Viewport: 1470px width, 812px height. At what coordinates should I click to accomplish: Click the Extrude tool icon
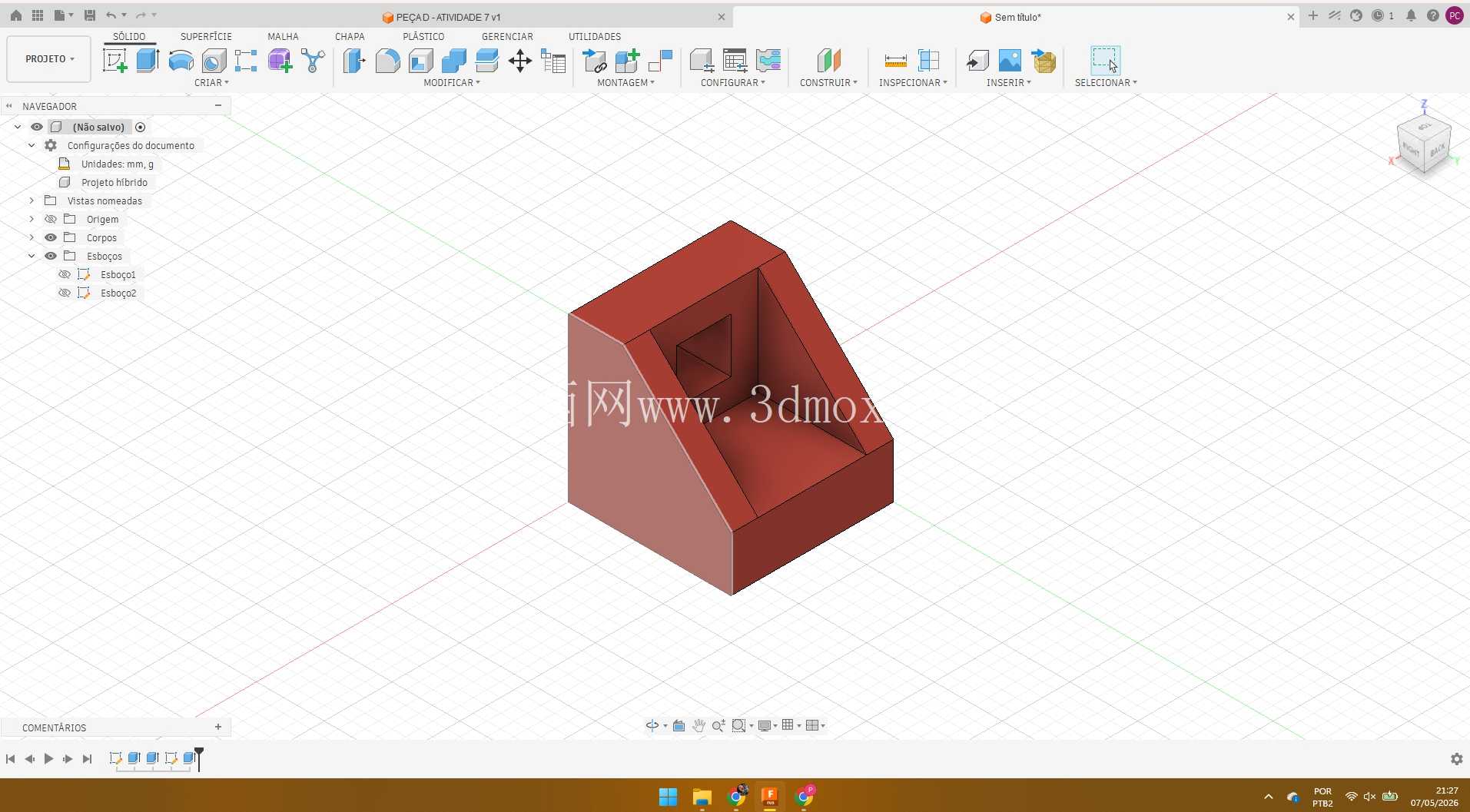click(148, 61)
